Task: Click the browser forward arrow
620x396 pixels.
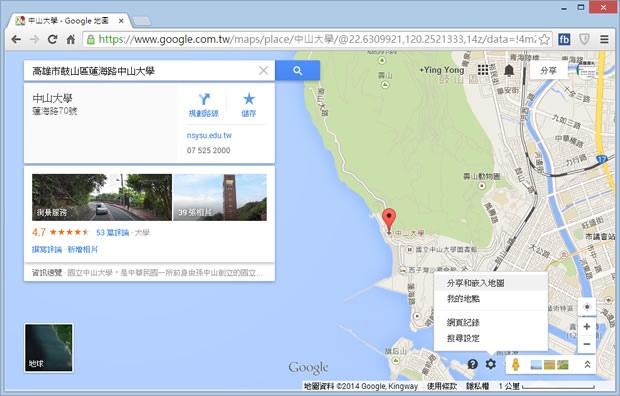Action: [34, 39]
